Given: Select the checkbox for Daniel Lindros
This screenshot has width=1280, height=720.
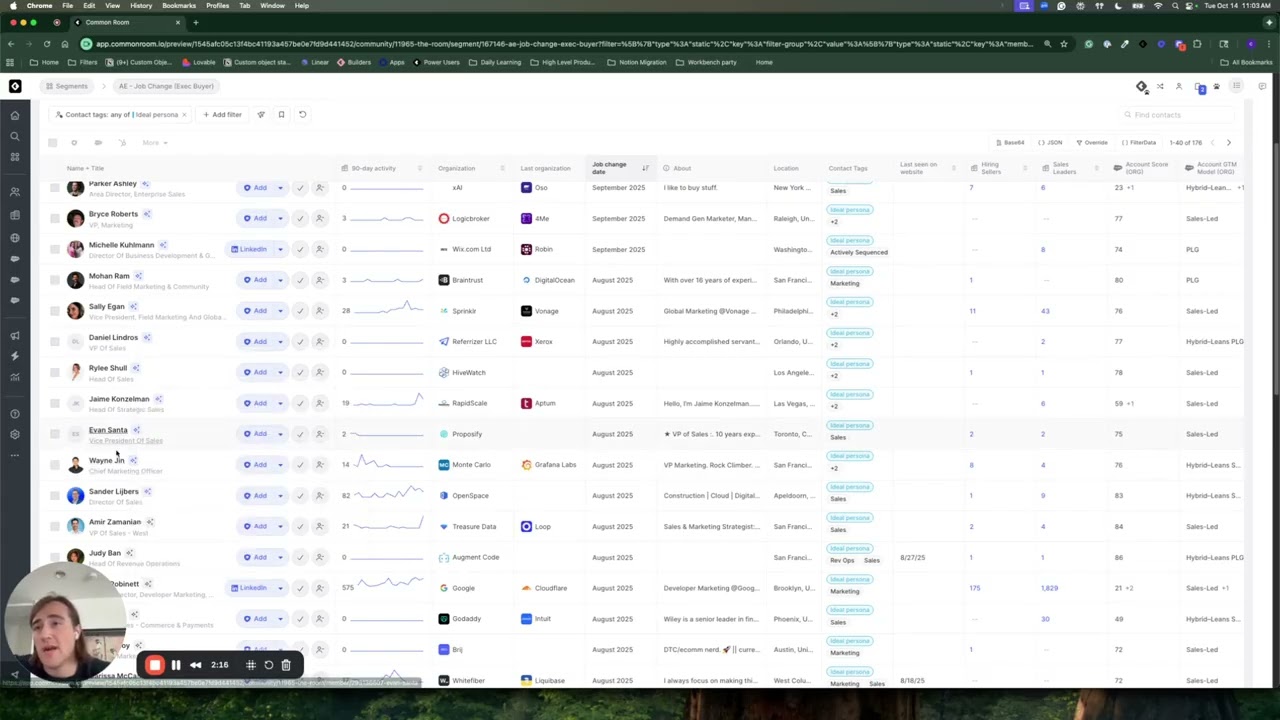Looking at the screenshot, I should point(55,342).
